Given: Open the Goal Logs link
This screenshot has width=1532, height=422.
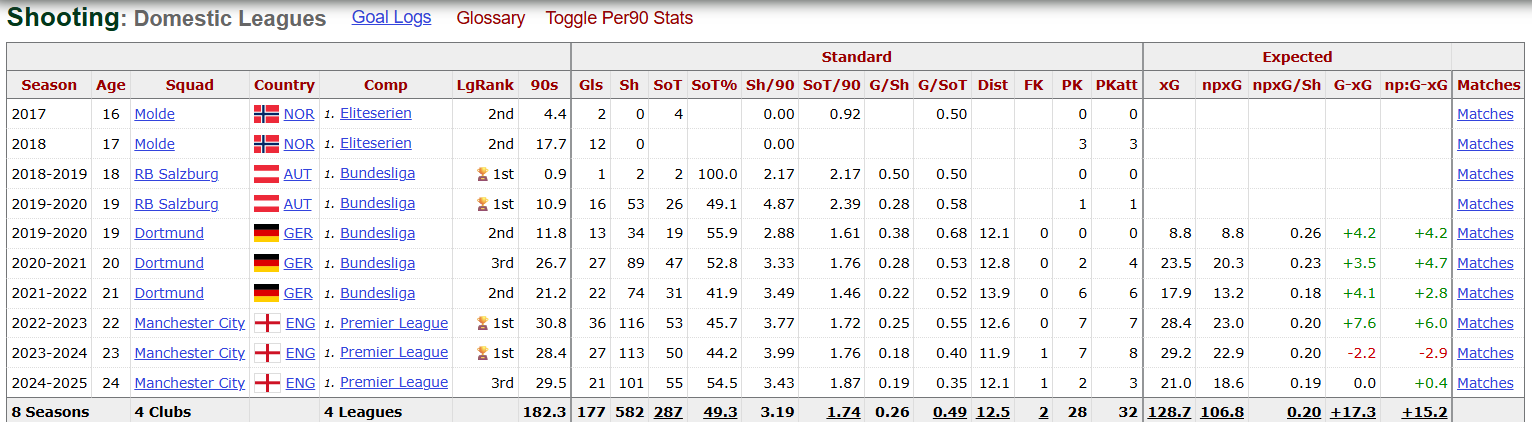Looking at the screenshot, I should coord(392,18).
